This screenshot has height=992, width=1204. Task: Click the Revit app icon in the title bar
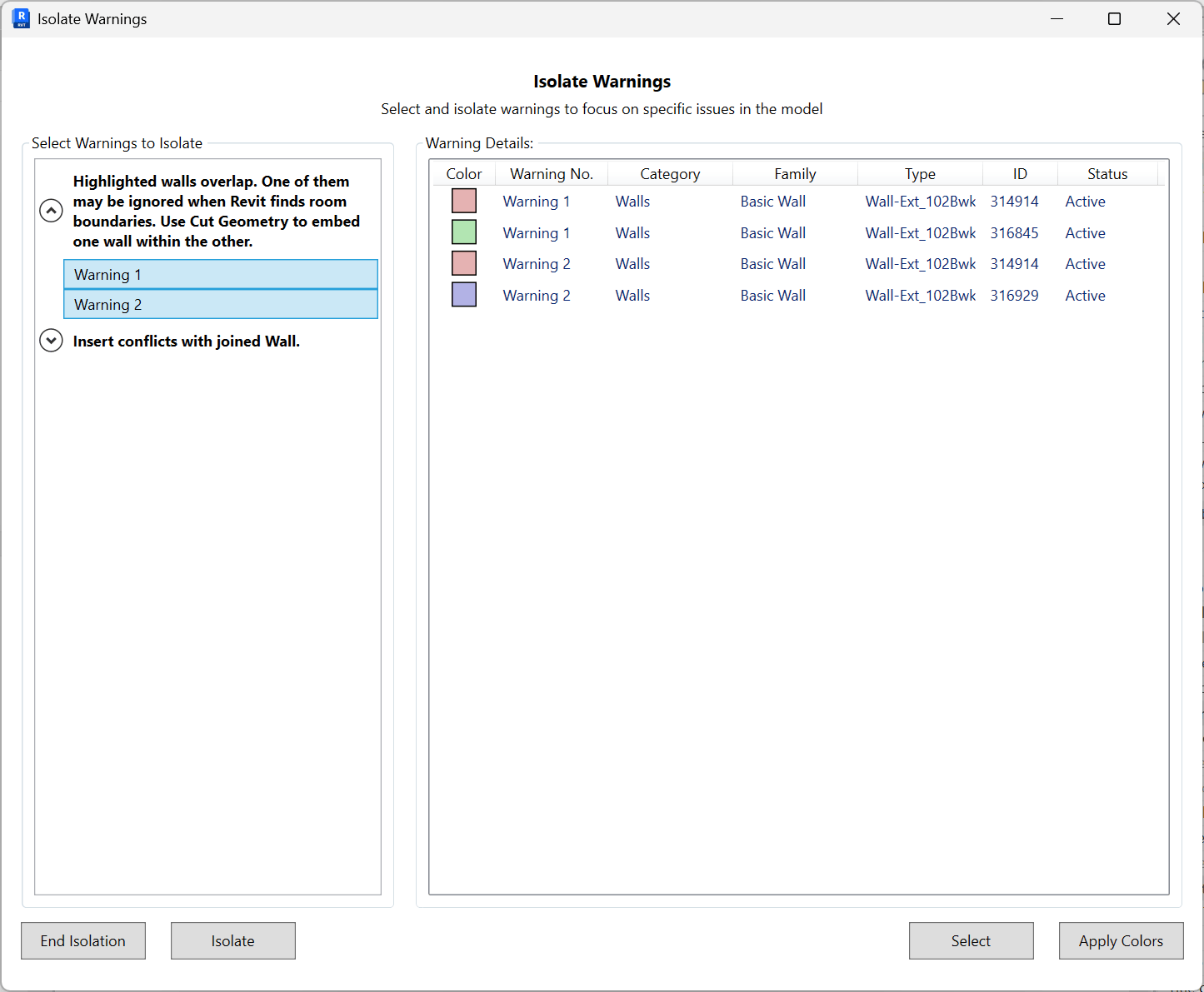click(20, 18)
